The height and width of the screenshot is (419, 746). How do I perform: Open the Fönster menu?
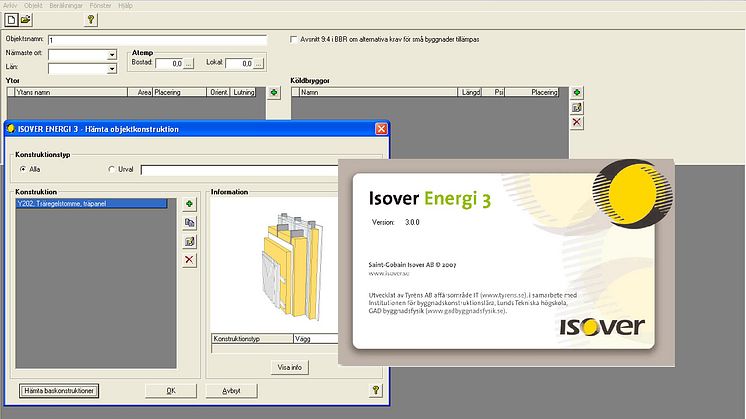(x=100, y=6)
